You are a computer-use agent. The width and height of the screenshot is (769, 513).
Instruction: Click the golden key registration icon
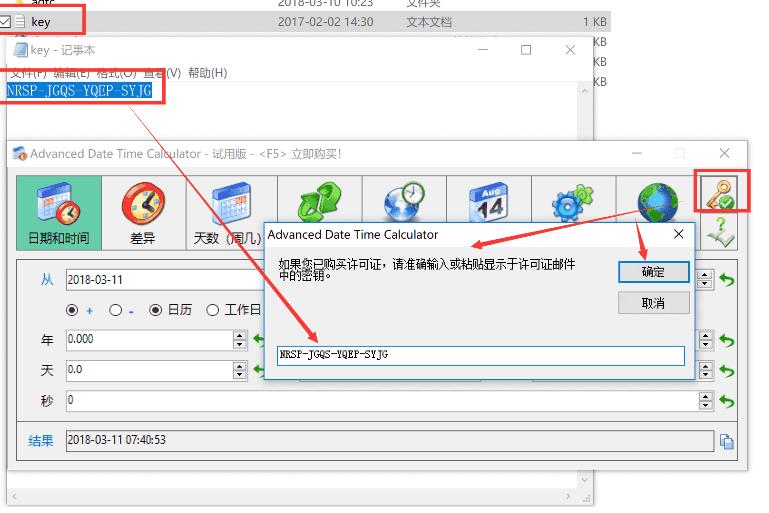coord(719,193)
